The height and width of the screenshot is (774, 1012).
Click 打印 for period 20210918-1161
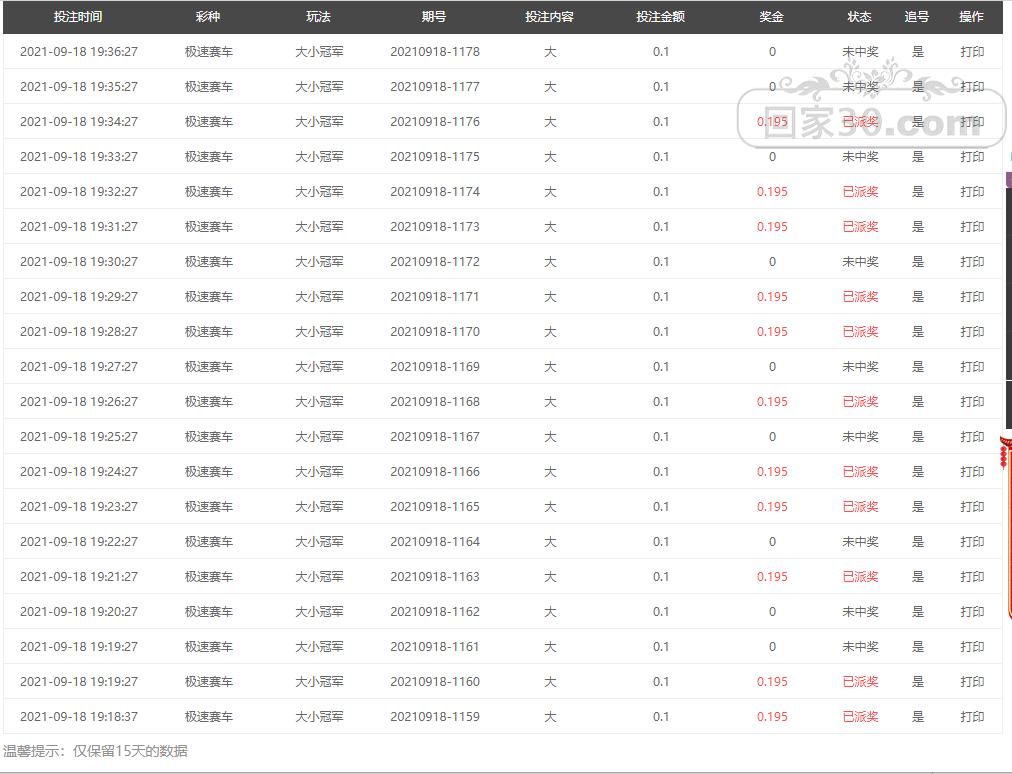(x=972, y=647)
